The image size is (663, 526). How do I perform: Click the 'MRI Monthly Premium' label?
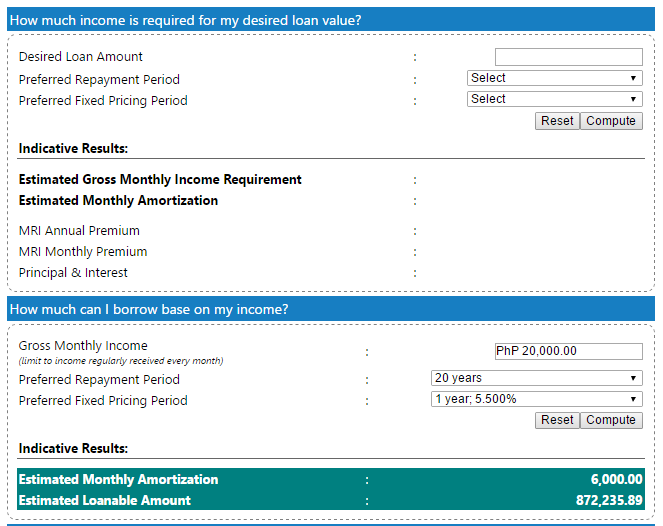pyautogui.click(x=83, y=252)
